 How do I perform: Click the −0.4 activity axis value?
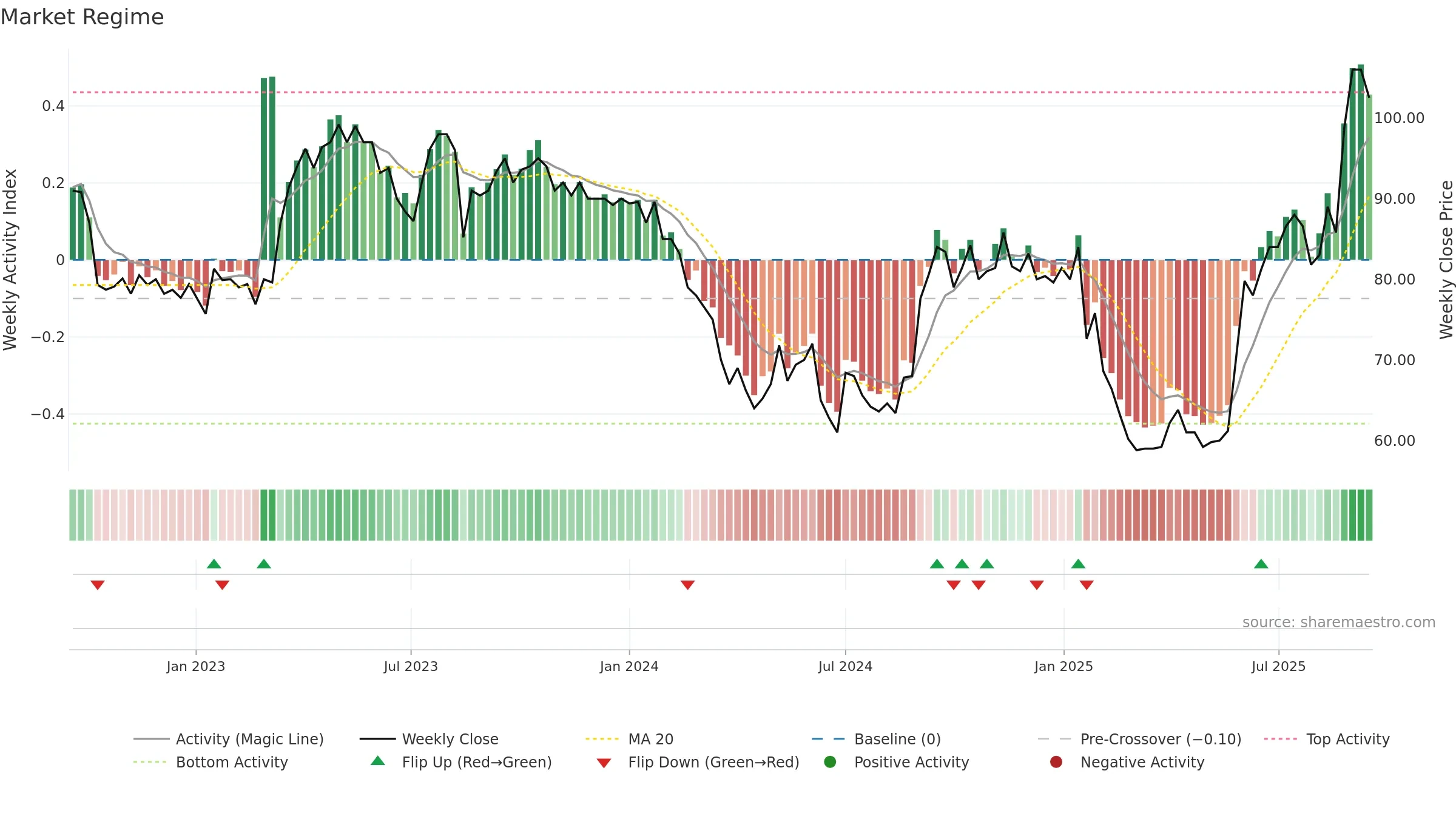point(48,414)
